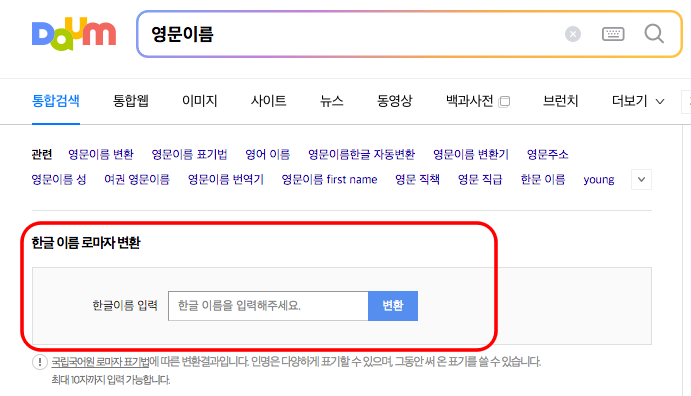Click the 최대 10자까지 입력 가능합니다 note

111,380
